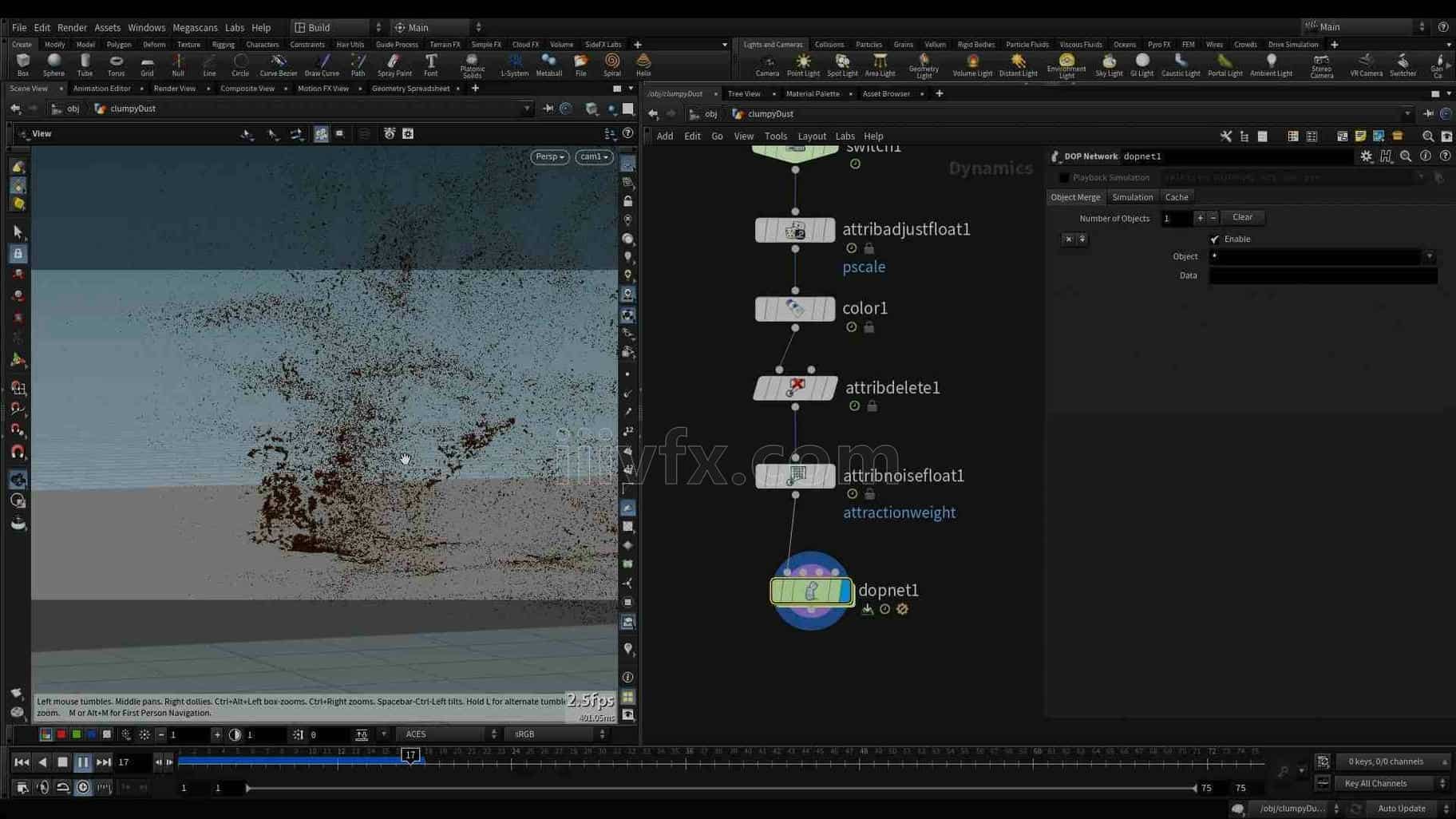Click the Metaball shelf tool
1456x819 pixels.
point(548,65)
